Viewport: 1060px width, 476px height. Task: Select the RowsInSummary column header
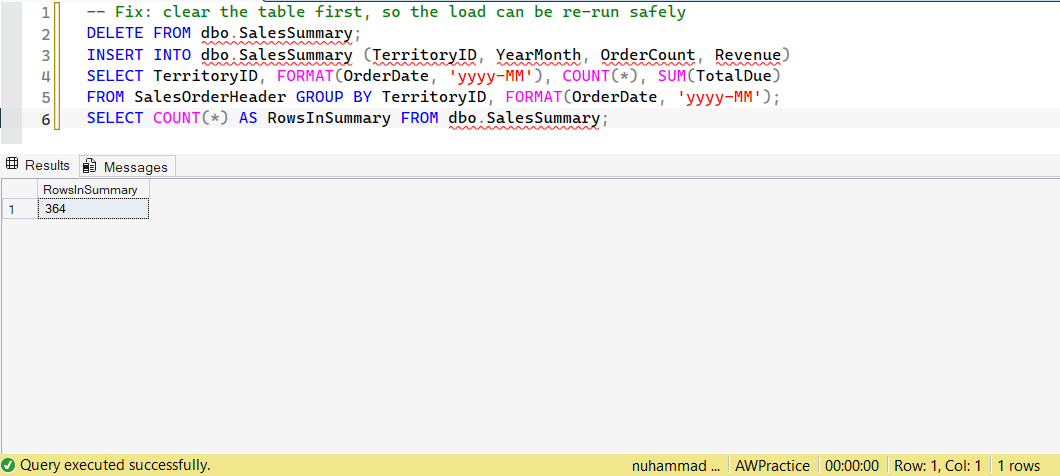(94, 190)
